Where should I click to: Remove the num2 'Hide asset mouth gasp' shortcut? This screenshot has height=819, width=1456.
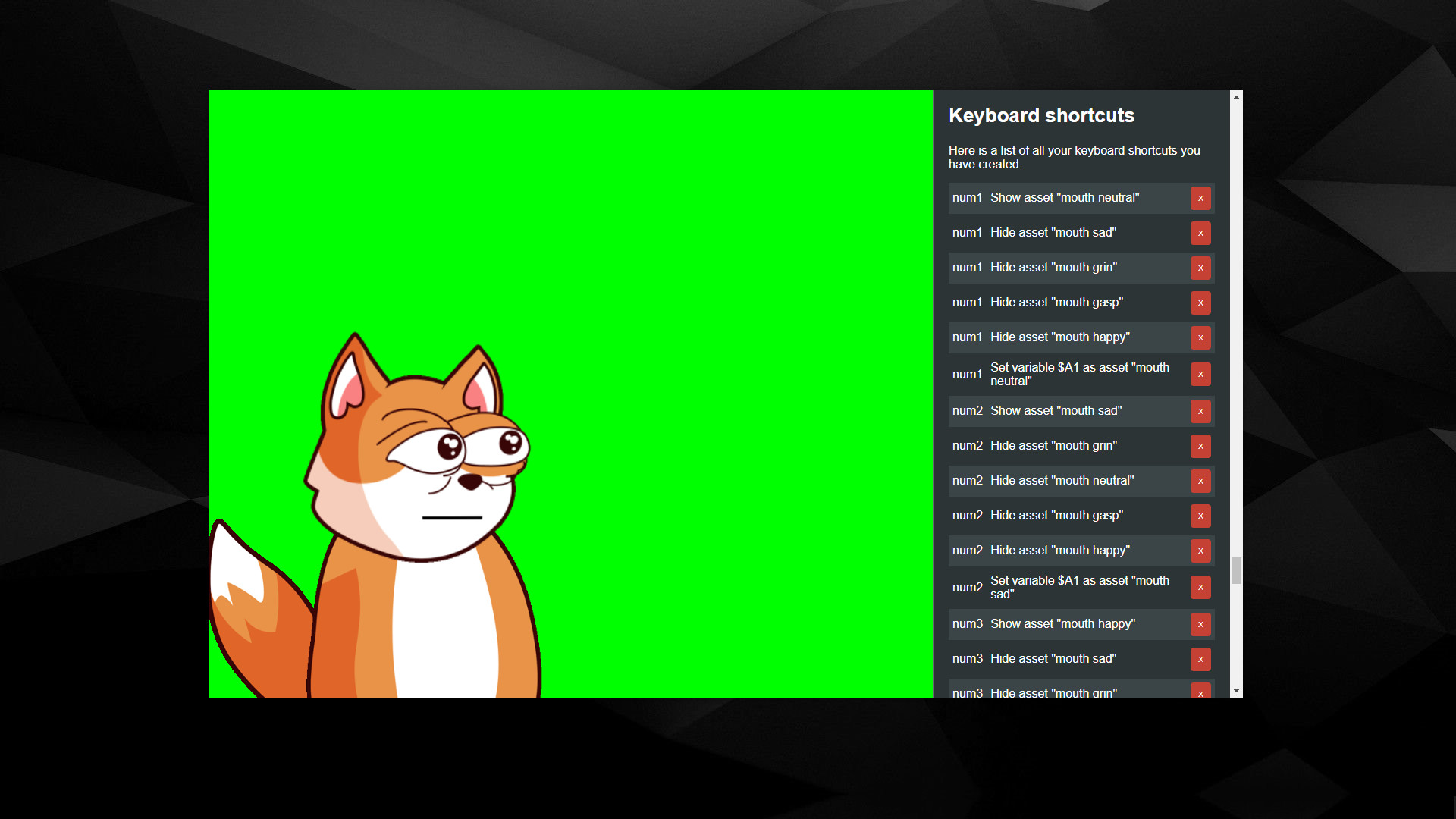coord(1200,516)
